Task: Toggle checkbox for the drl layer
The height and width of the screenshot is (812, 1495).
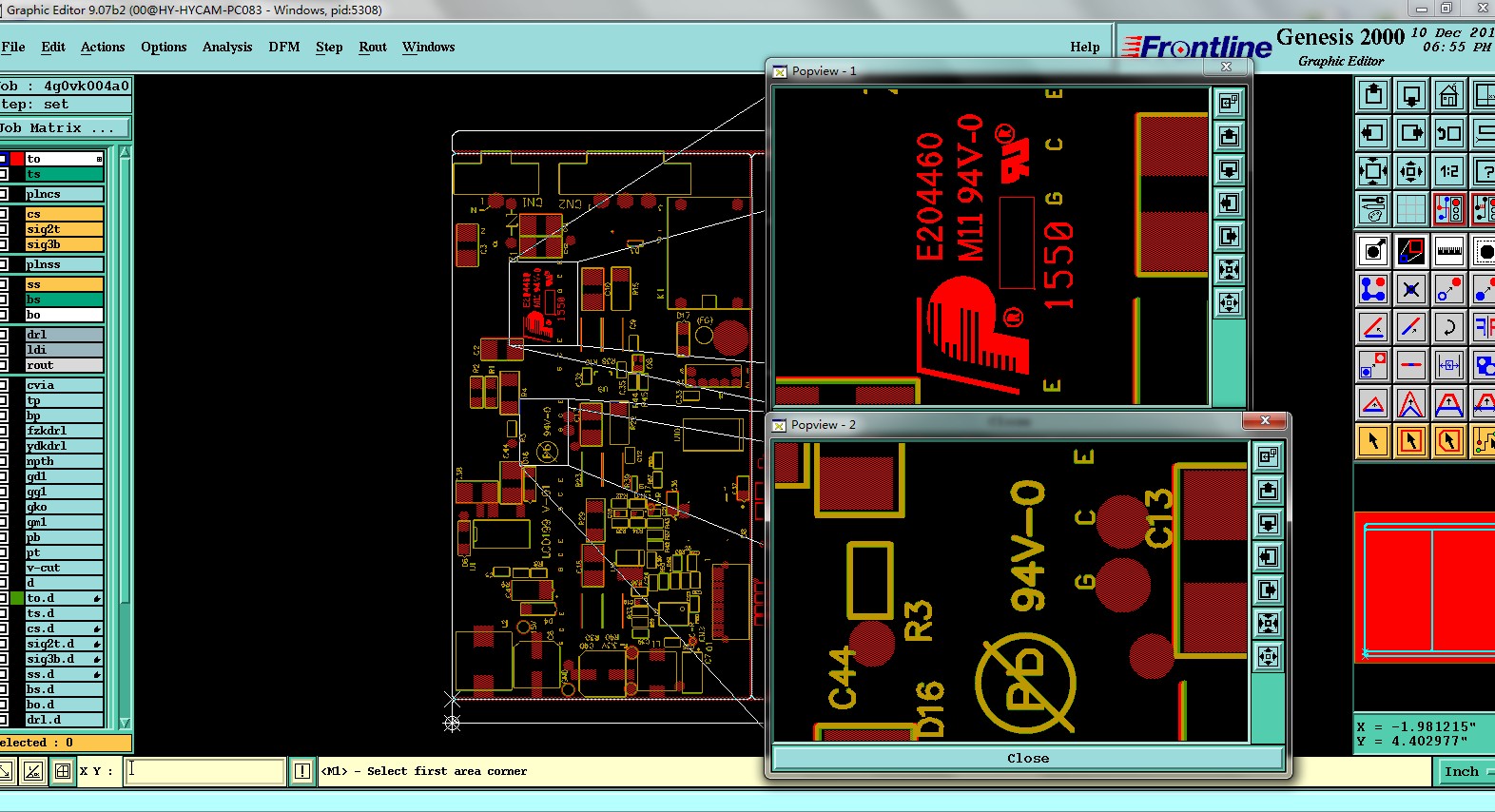Action: [x=4, y=335]
